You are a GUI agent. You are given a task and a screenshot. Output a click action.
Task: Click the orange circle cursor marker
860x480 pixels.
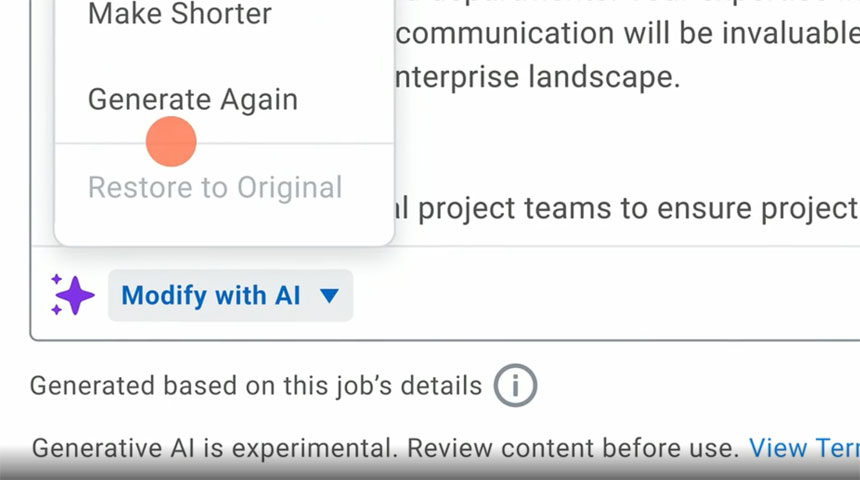[x=171, y=142]
